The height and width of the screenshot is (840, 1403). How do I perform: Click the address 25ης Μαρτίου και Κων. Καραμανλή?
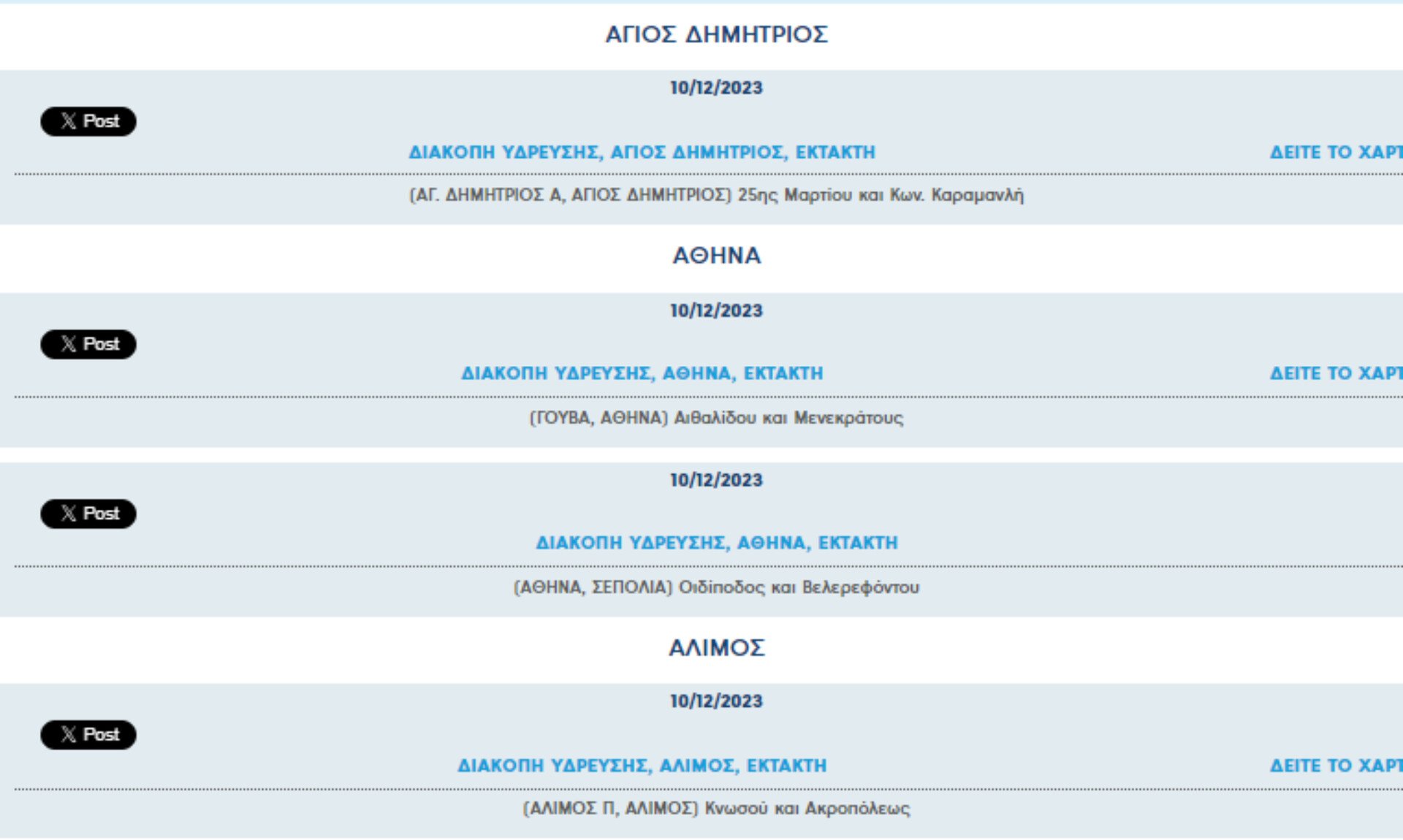coord(881,195)
